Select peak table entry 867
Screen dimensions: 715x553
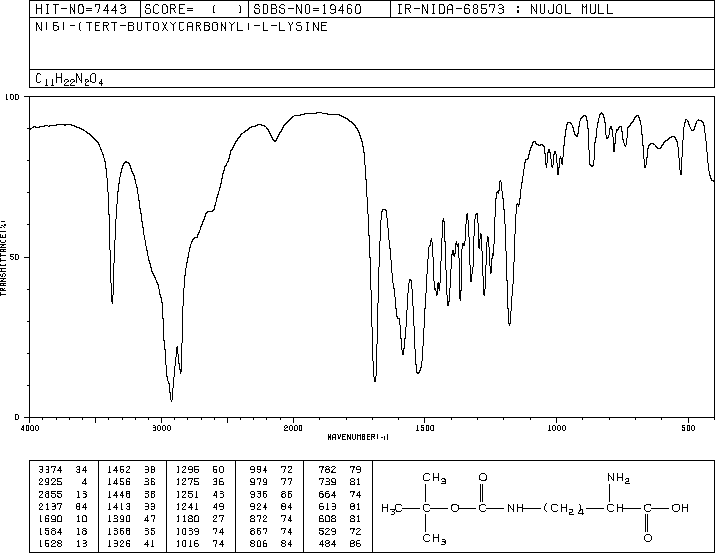271,531
